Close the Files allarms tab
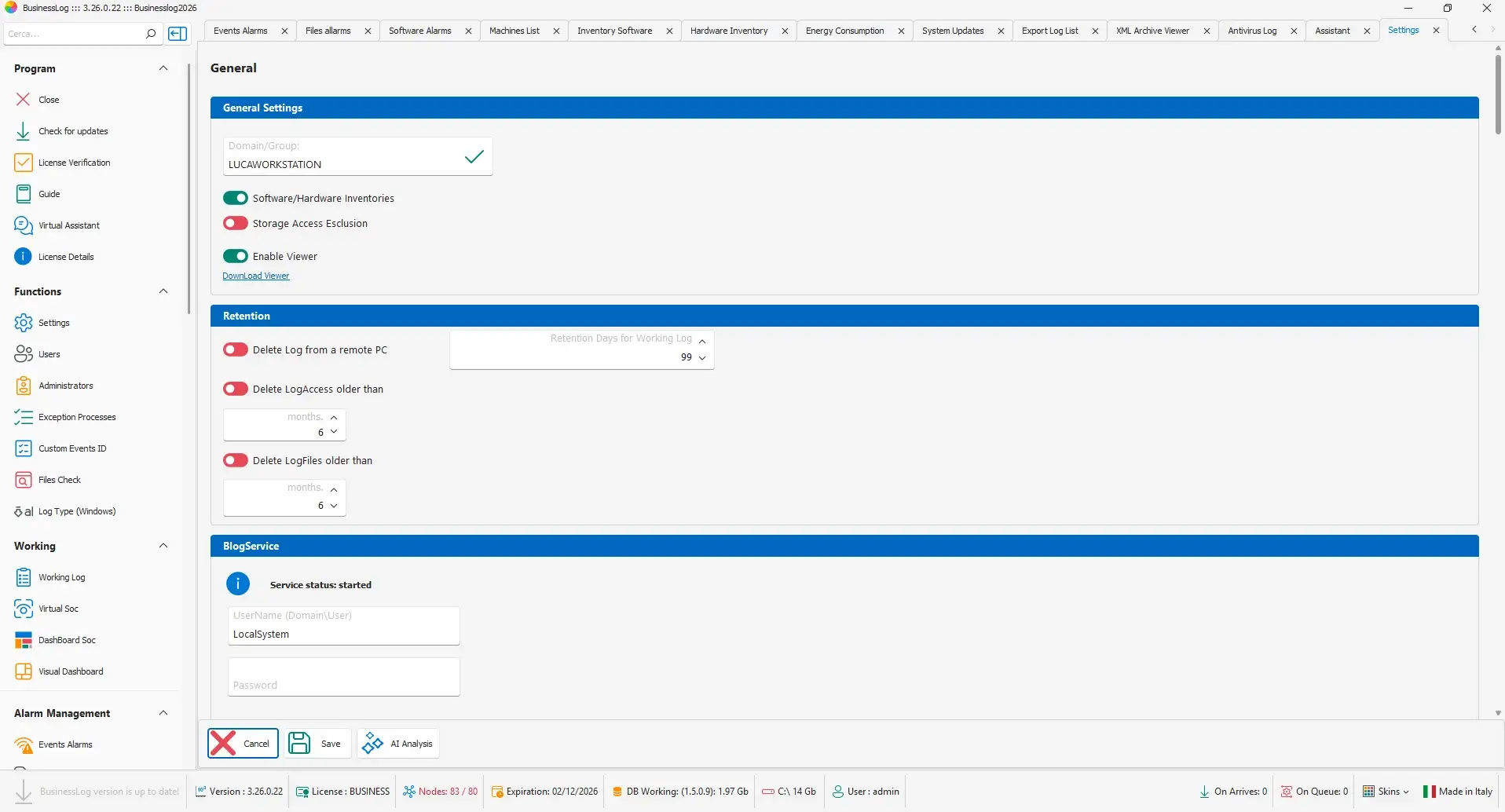This screenshot has width=1505, height=812. [368, 31]
